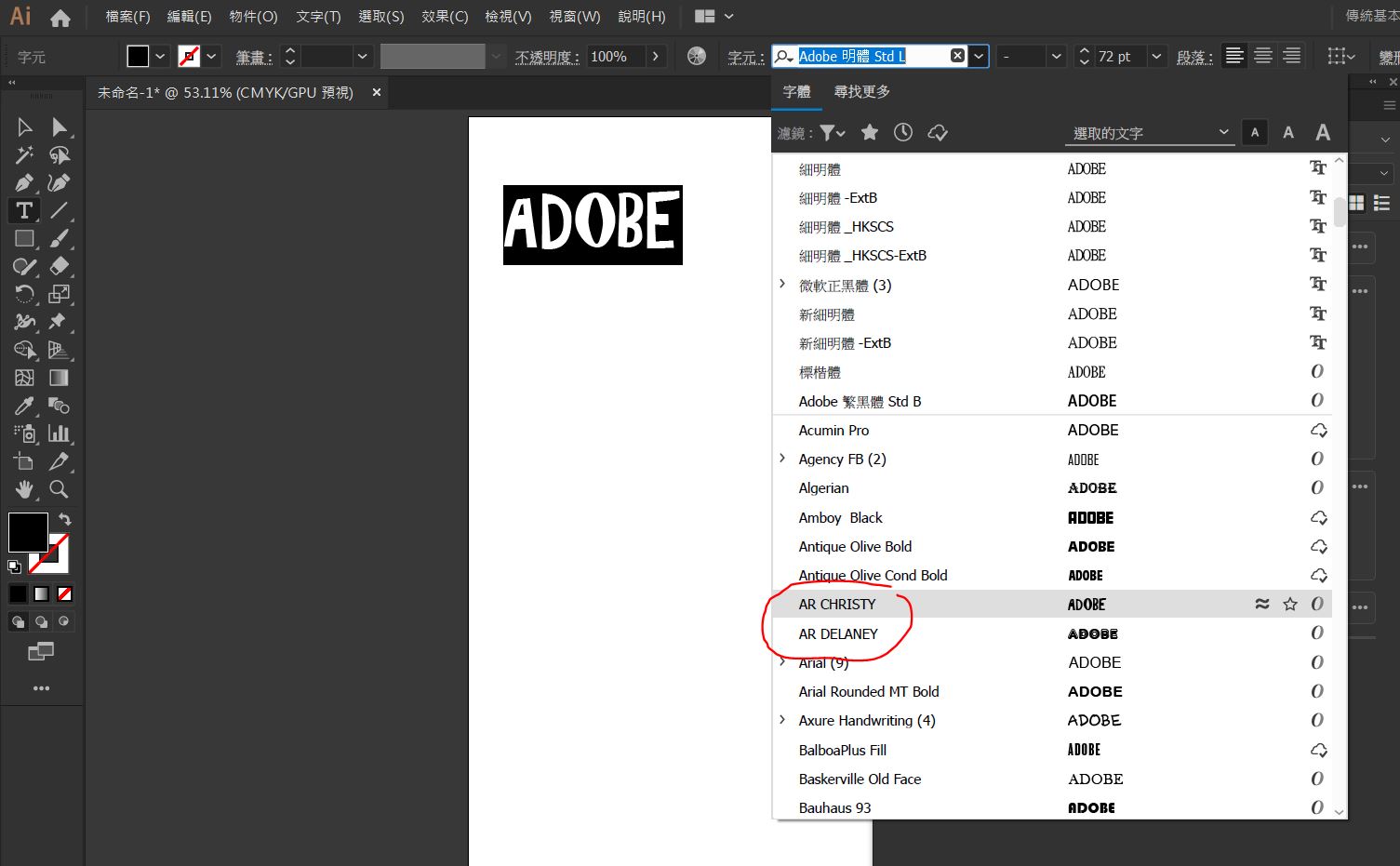
Task: Toggle show favorite fonts star filter
Action: point(870,133)
